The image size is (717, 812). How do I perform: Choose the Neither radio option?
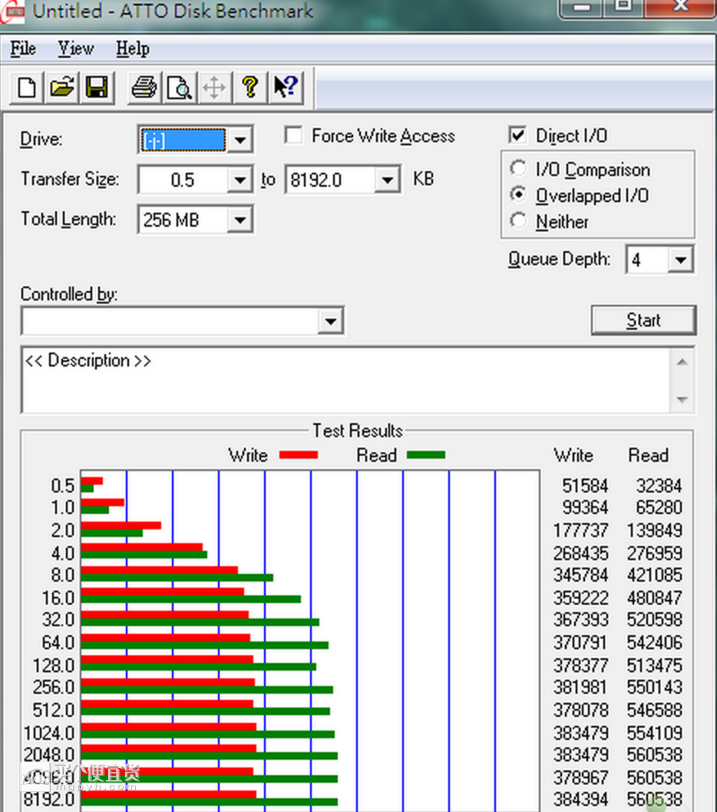pos(518,220)
